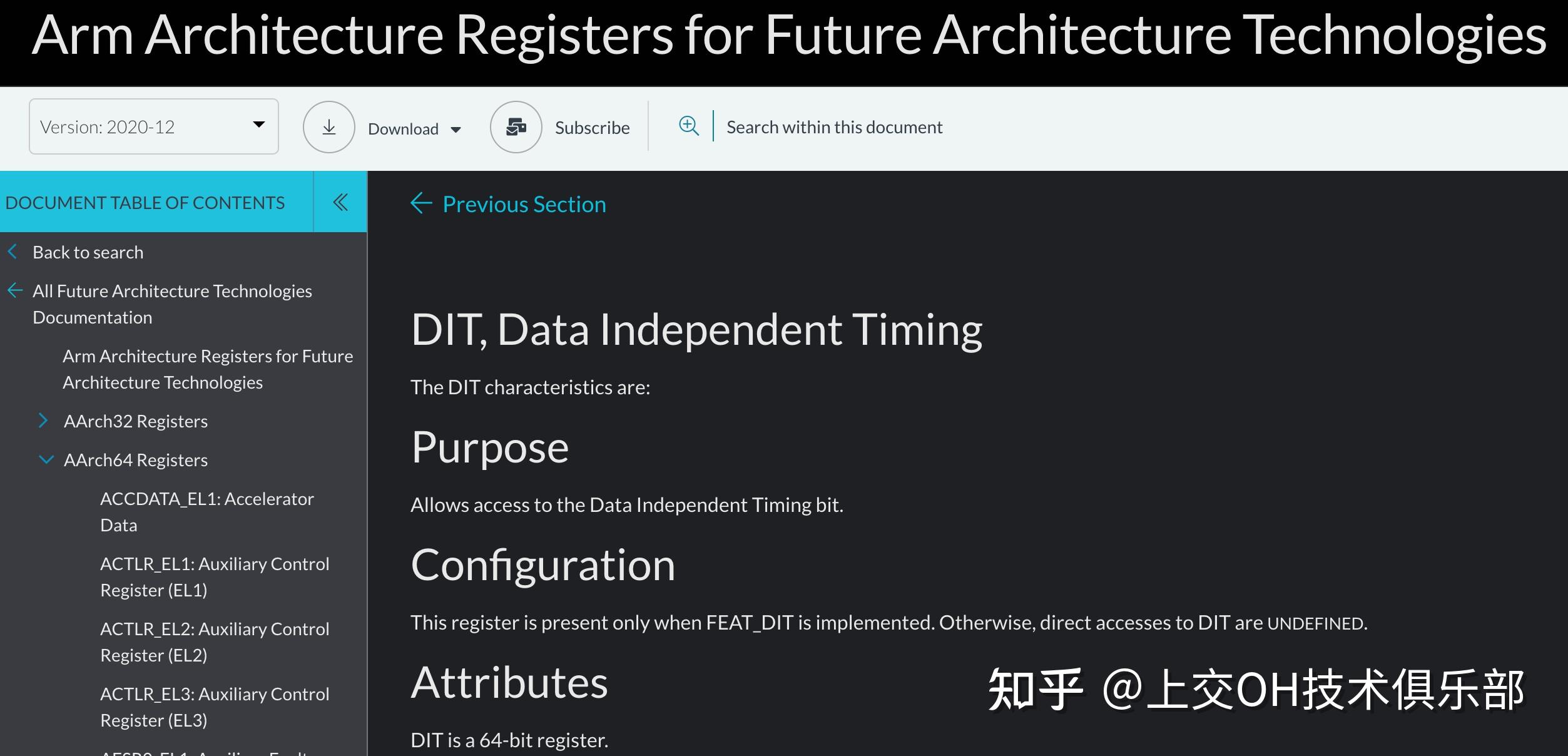Open All Future Architecture Technologies Documentation
This screenshot has height=756, width=1568.
172,304
